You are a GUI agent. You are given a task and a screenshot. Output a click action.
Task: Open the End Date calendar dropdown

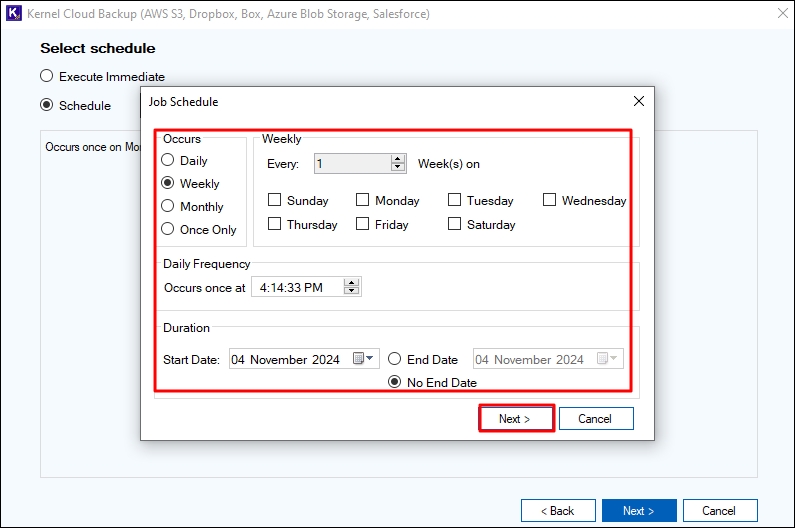pyautogui.click(x=607, y=359)
